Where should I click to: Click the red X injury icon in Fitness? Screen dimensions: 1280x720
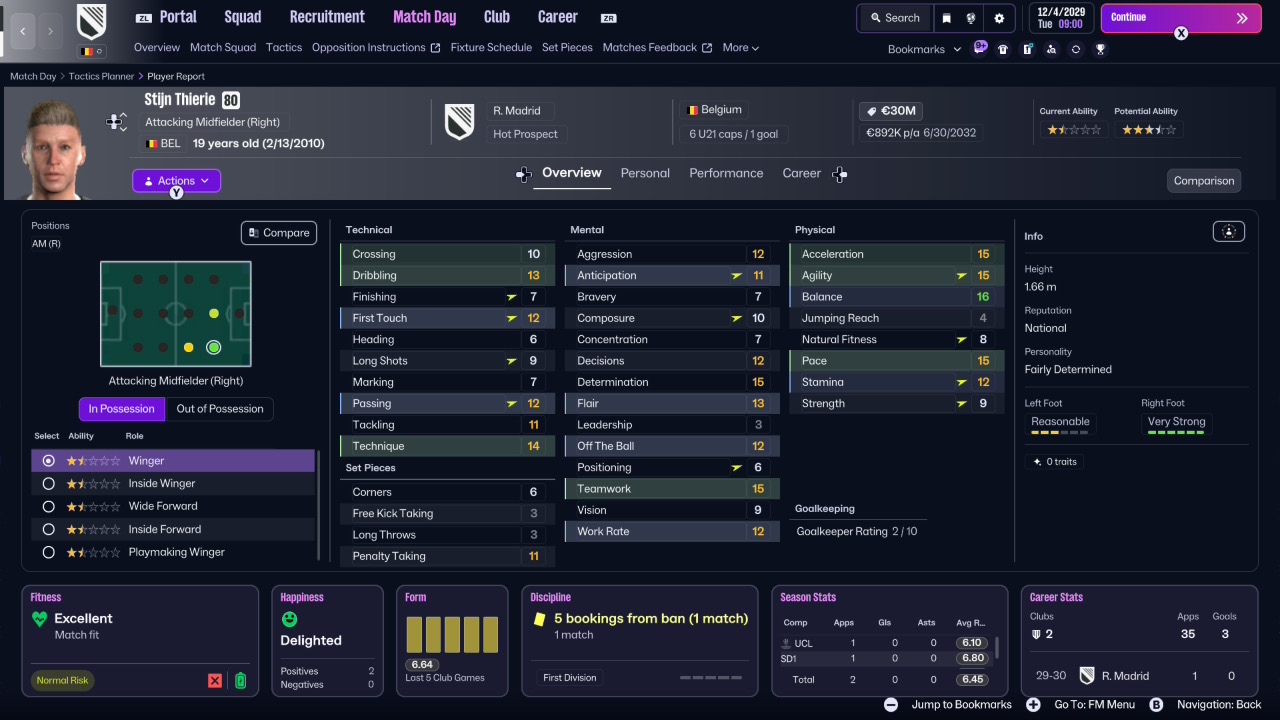(215, 681)
